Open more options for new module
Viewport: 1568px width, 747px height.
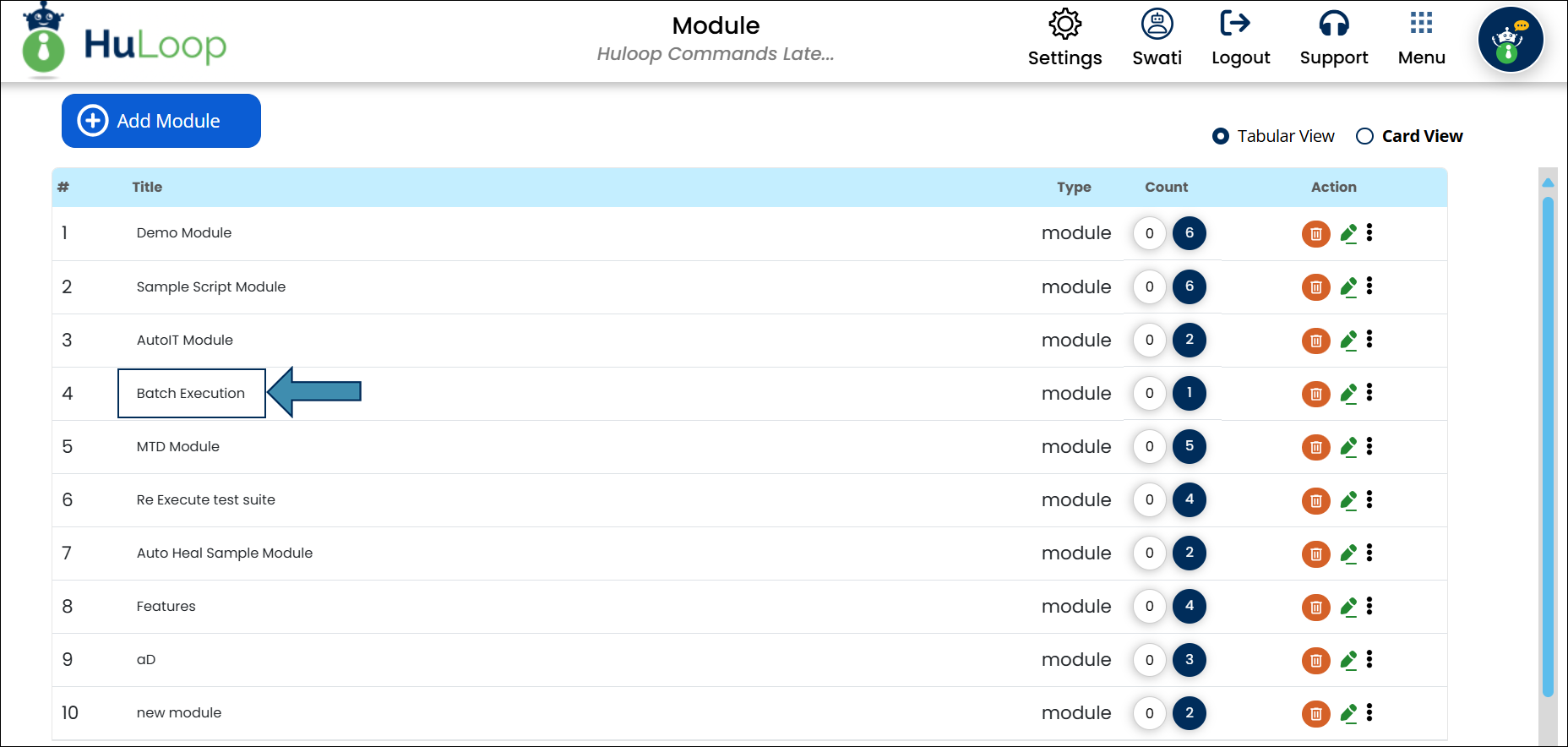[x=1369, y=712]
